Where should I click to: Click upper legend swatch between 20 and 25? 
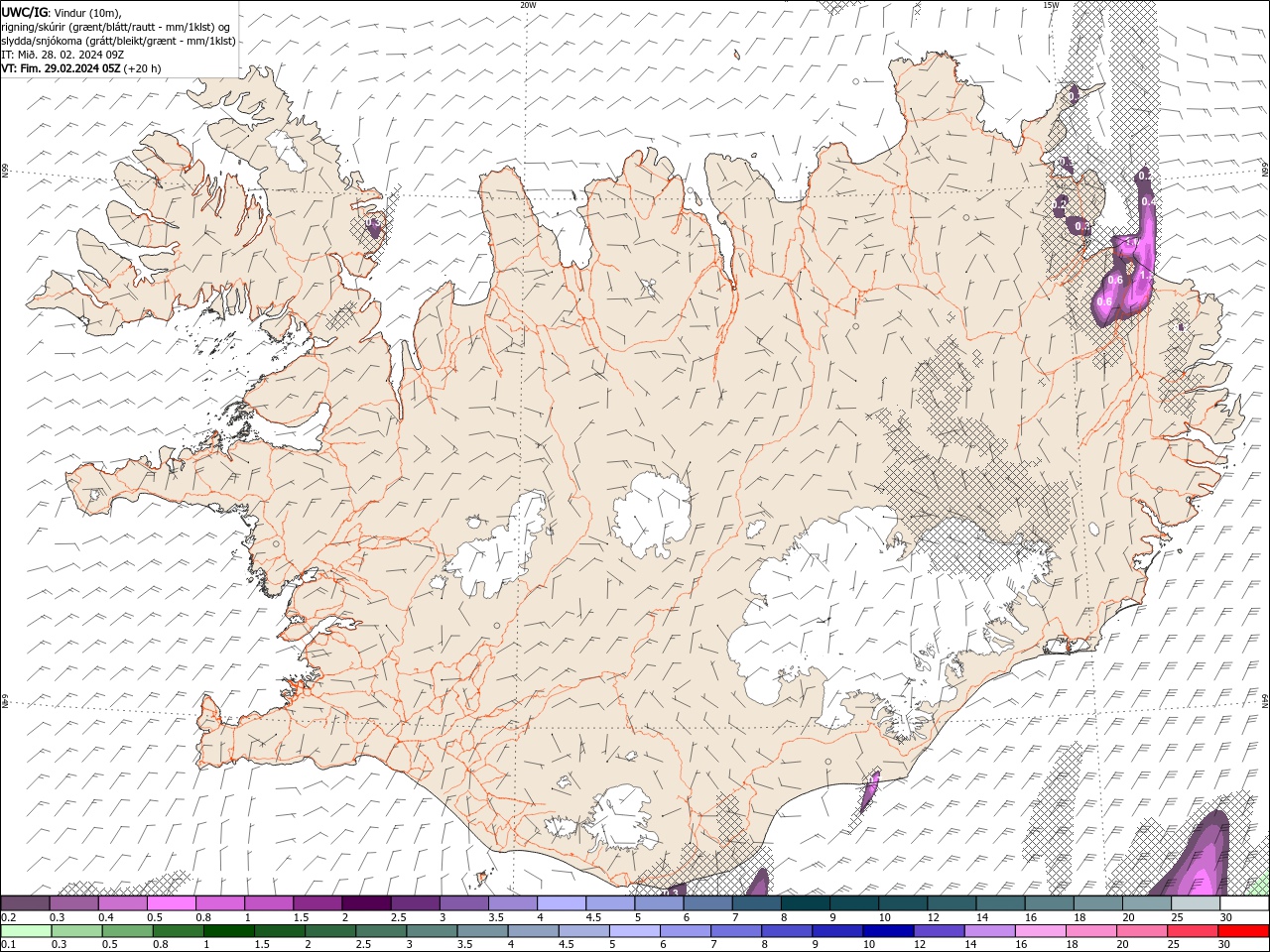click(x=1148, y=903)
